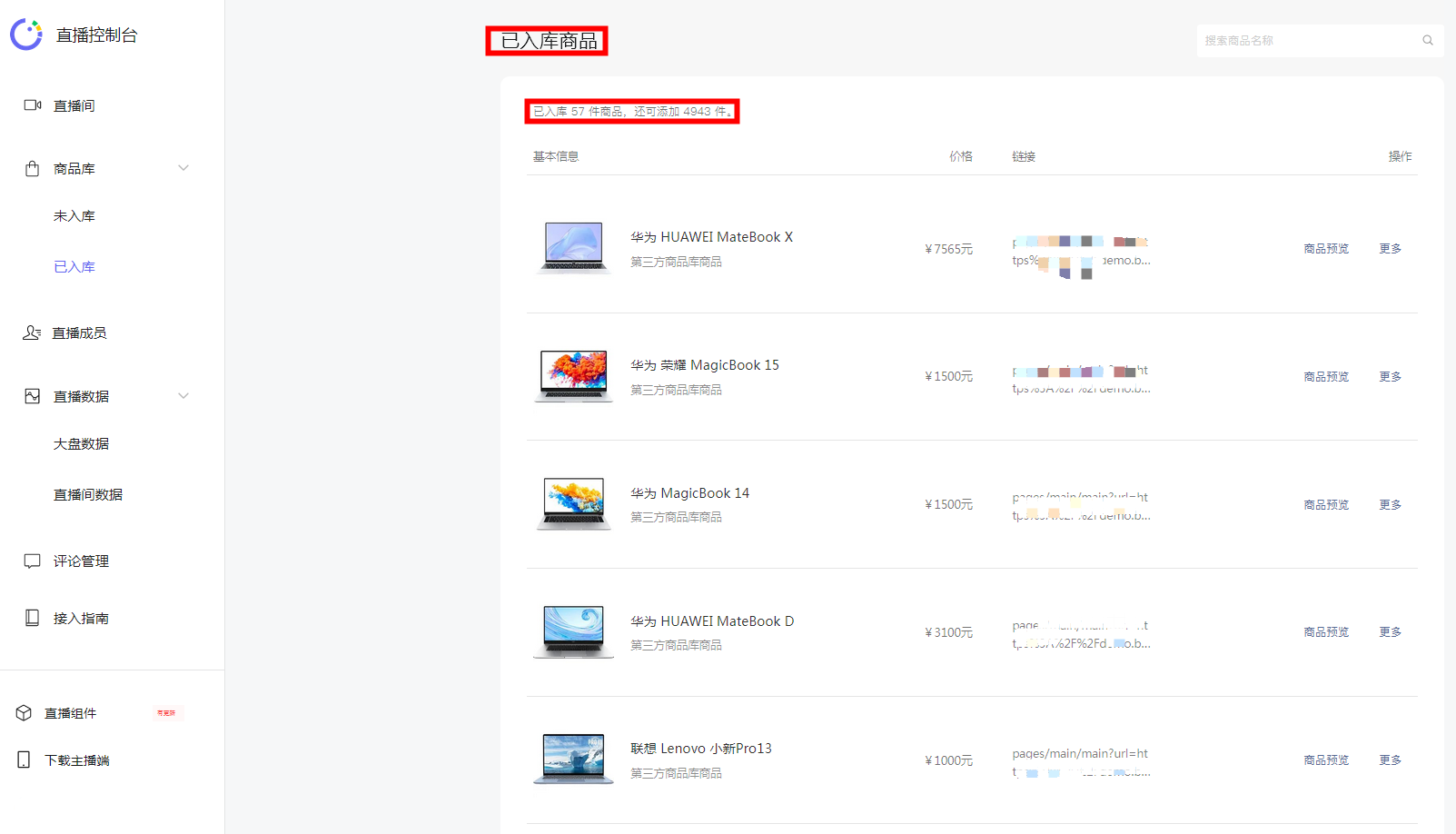
Task: Open 接入指南 menu item
Action: coord(82,619)
